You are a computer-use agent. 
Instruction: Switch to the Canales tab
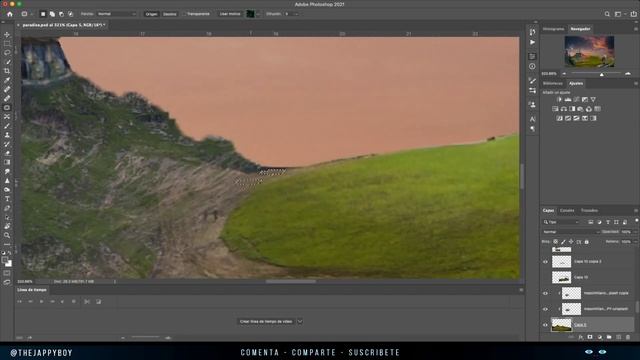point(567,211)
